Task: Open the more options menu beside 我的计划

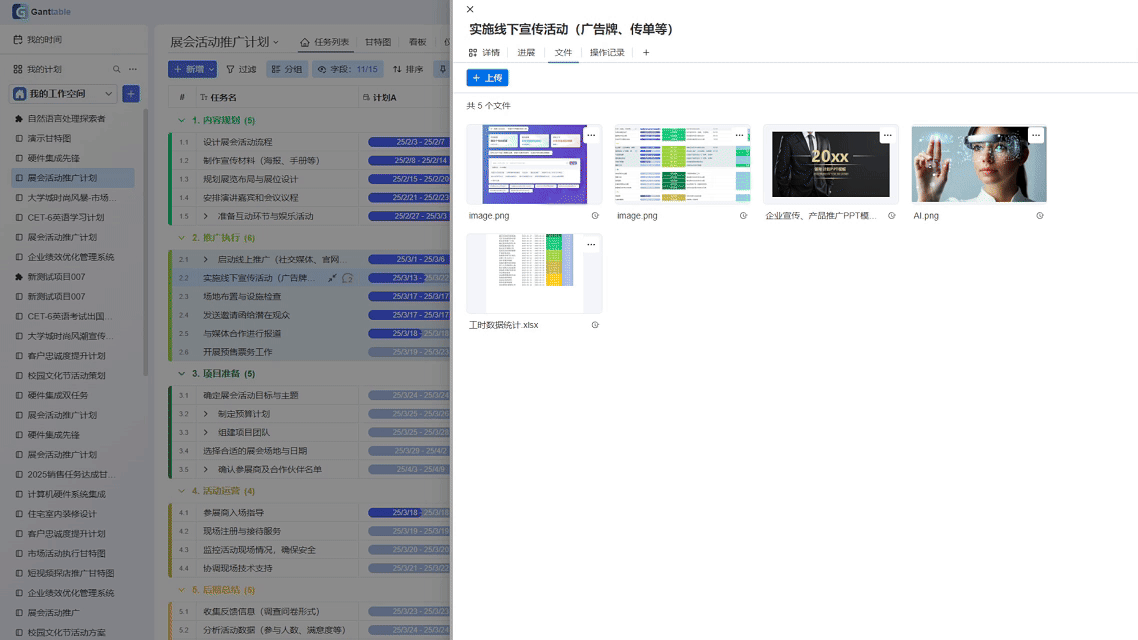Action: coord(132,69)
